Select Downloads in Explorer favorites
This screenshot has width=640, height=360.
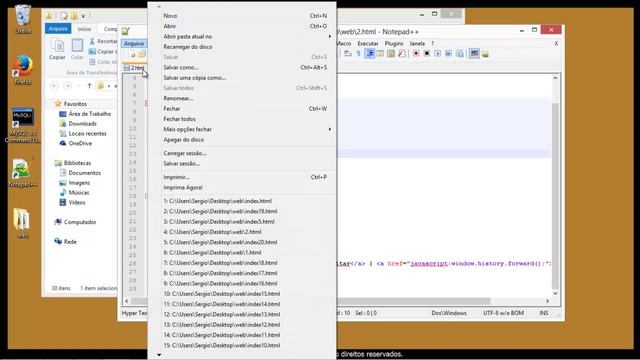(82, 124)
